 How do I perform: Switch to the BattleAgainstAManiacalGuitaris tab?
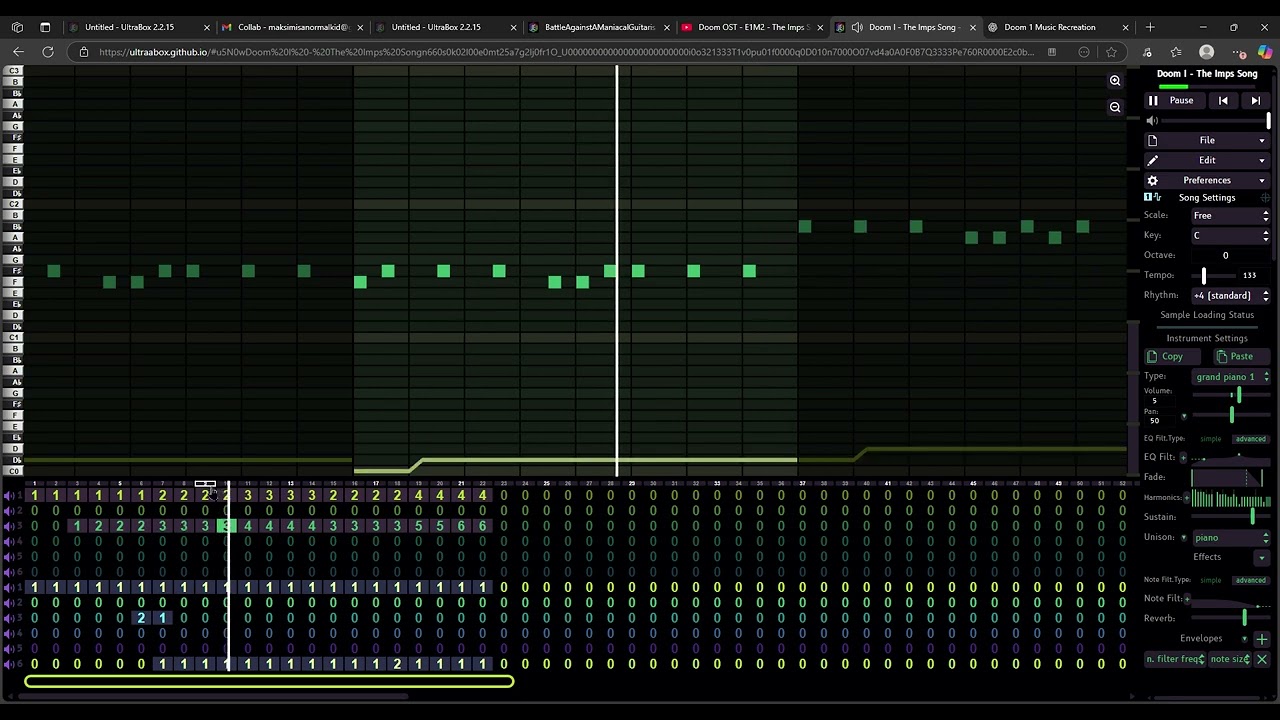[x=599, y=27]
